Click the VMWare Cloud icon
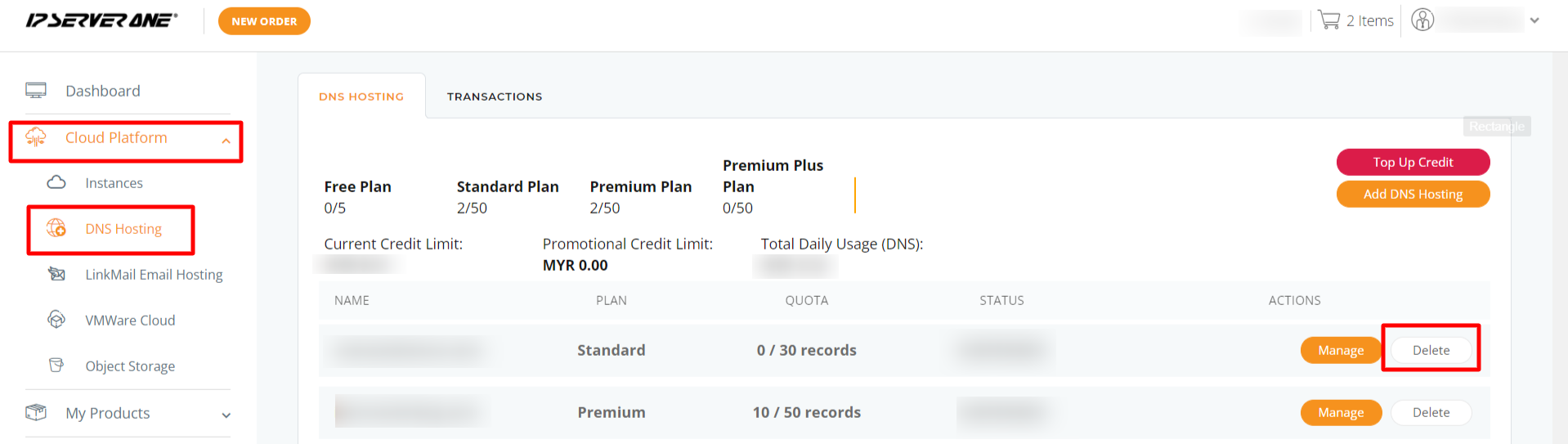 56,320
